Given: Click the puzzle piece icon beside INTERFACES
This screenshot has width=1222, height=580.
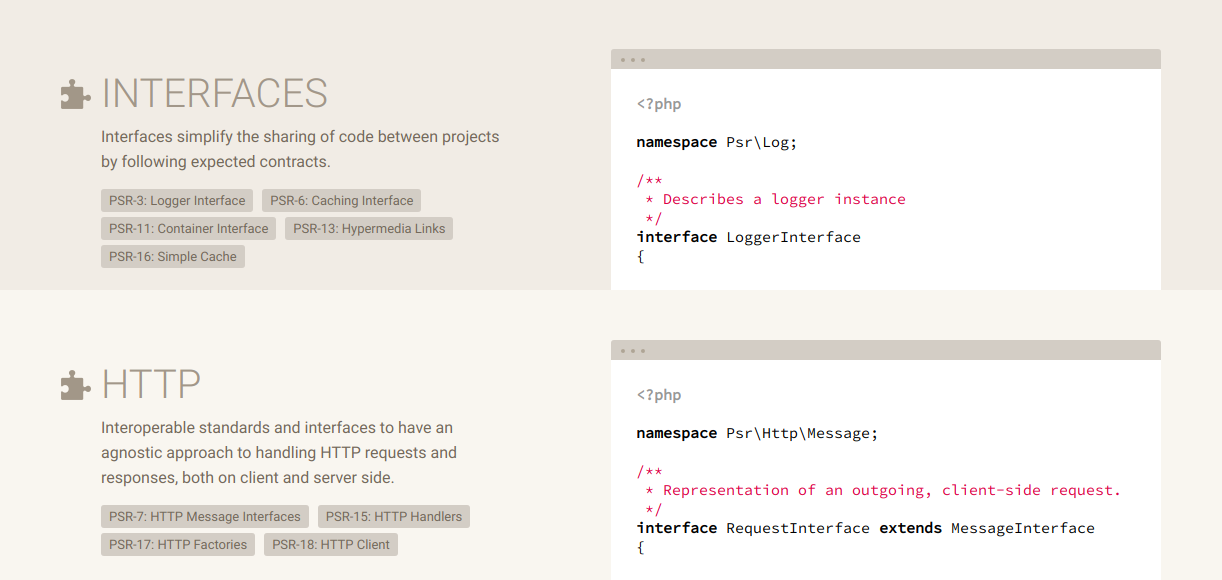Looking at the screenshot, I should [73, 93].
